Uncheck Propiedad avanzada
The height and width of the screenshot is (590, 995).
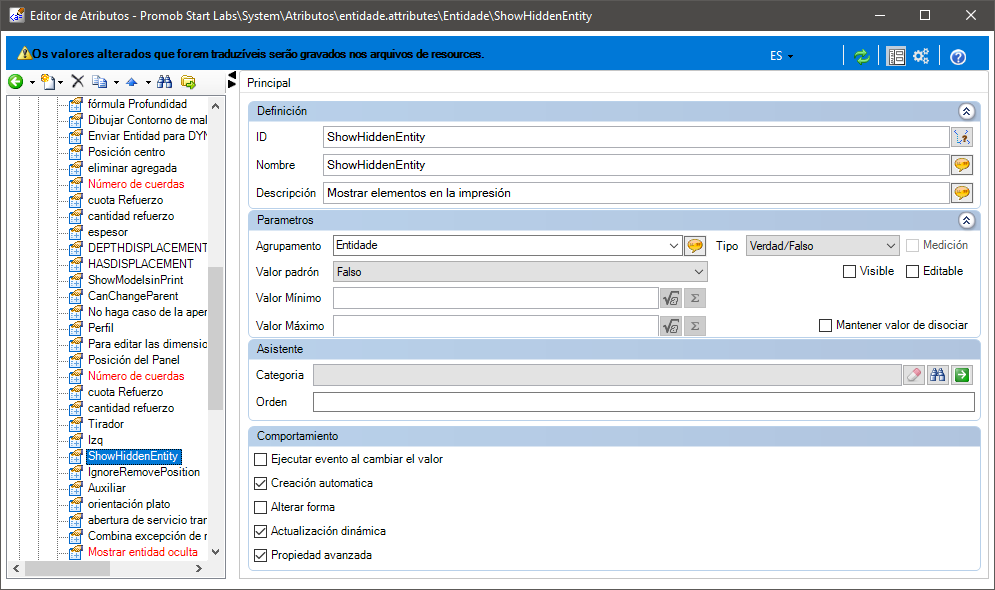(x=260, y=556)
